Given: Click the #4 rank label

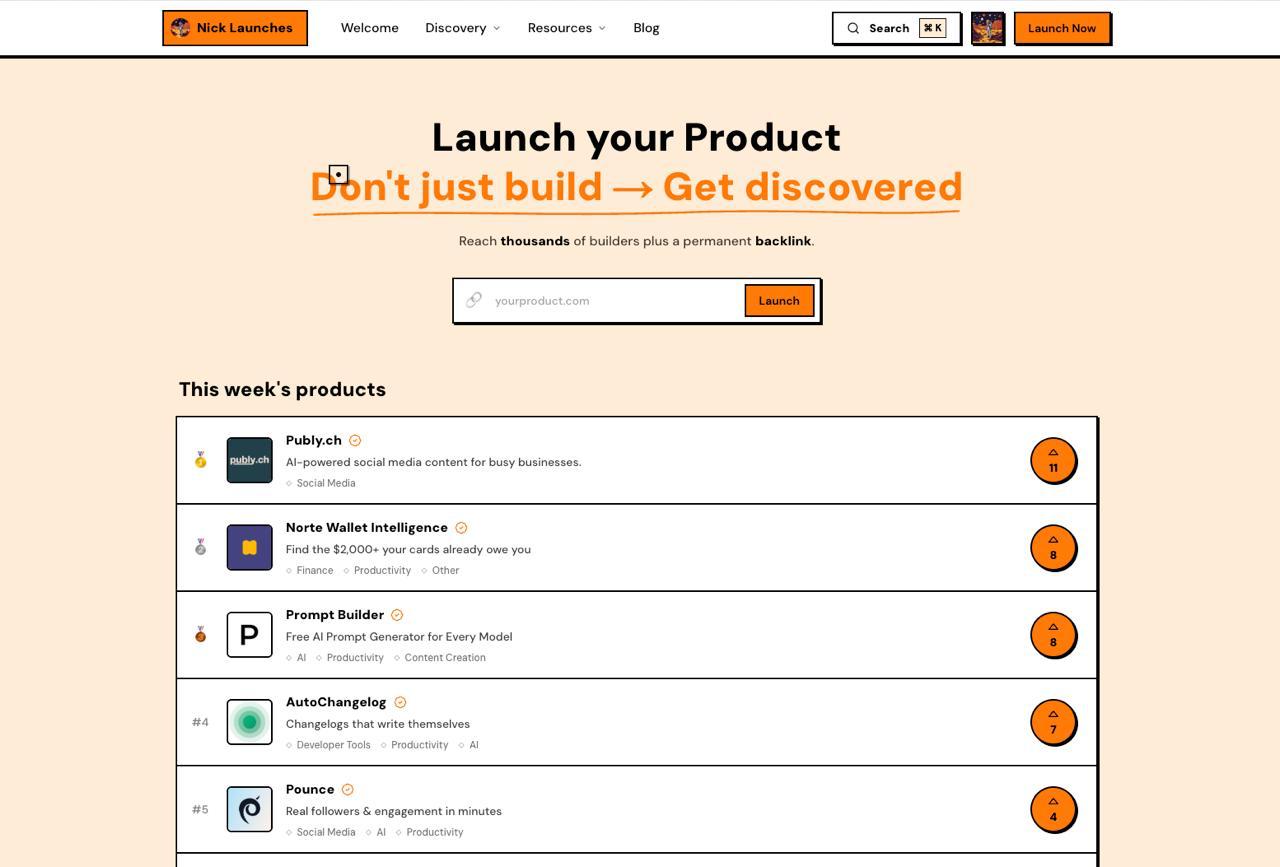Looking at the screenshot, I should coord(200,722).
